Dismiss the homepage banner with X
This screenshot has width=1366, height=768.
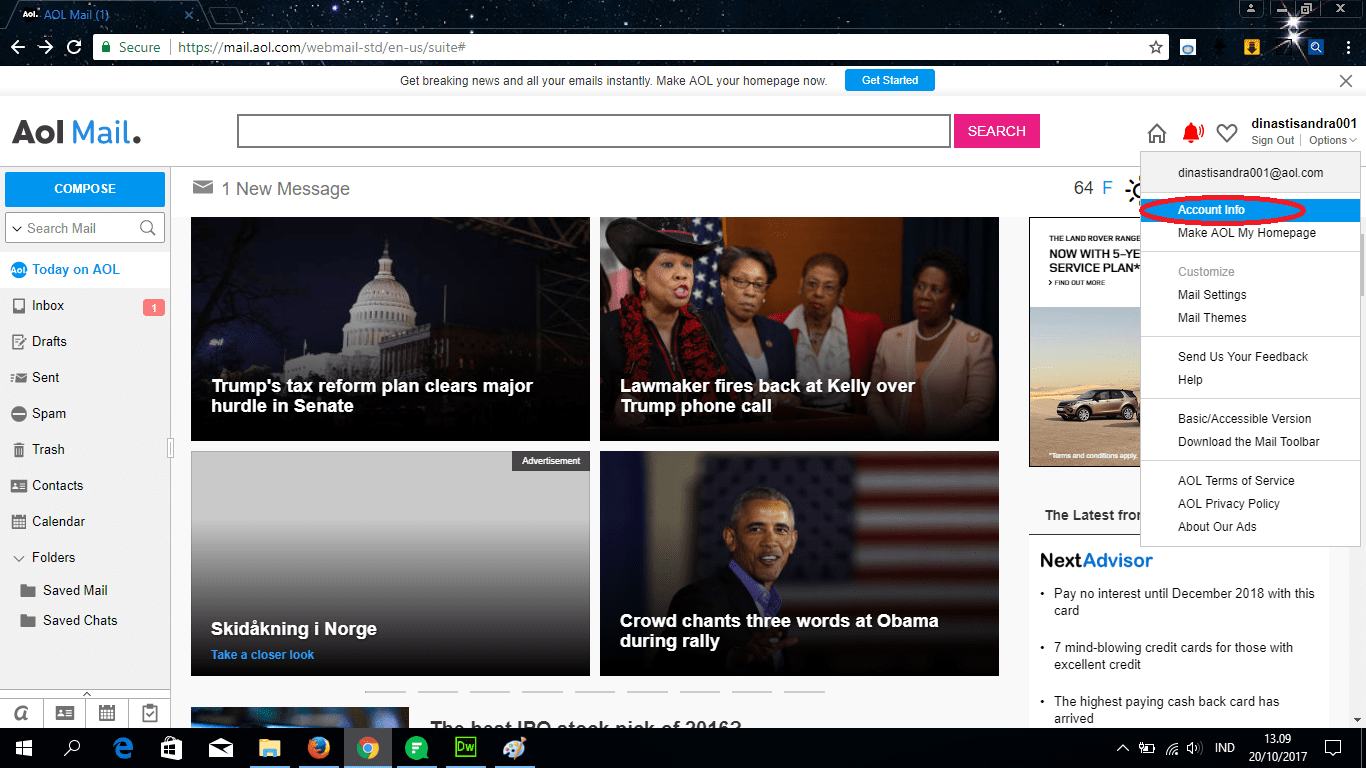tap(1346, 81)
